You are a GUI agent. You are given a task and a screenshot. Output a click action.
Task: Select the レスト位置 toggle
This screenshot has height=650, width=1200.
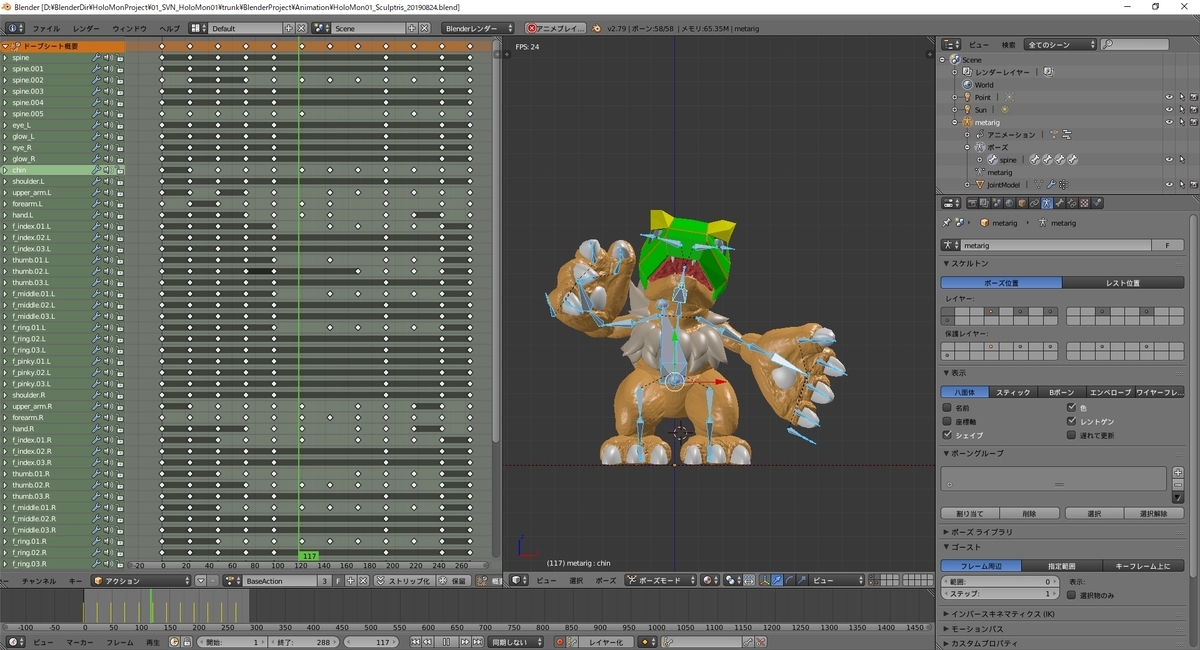point(1122,283)
